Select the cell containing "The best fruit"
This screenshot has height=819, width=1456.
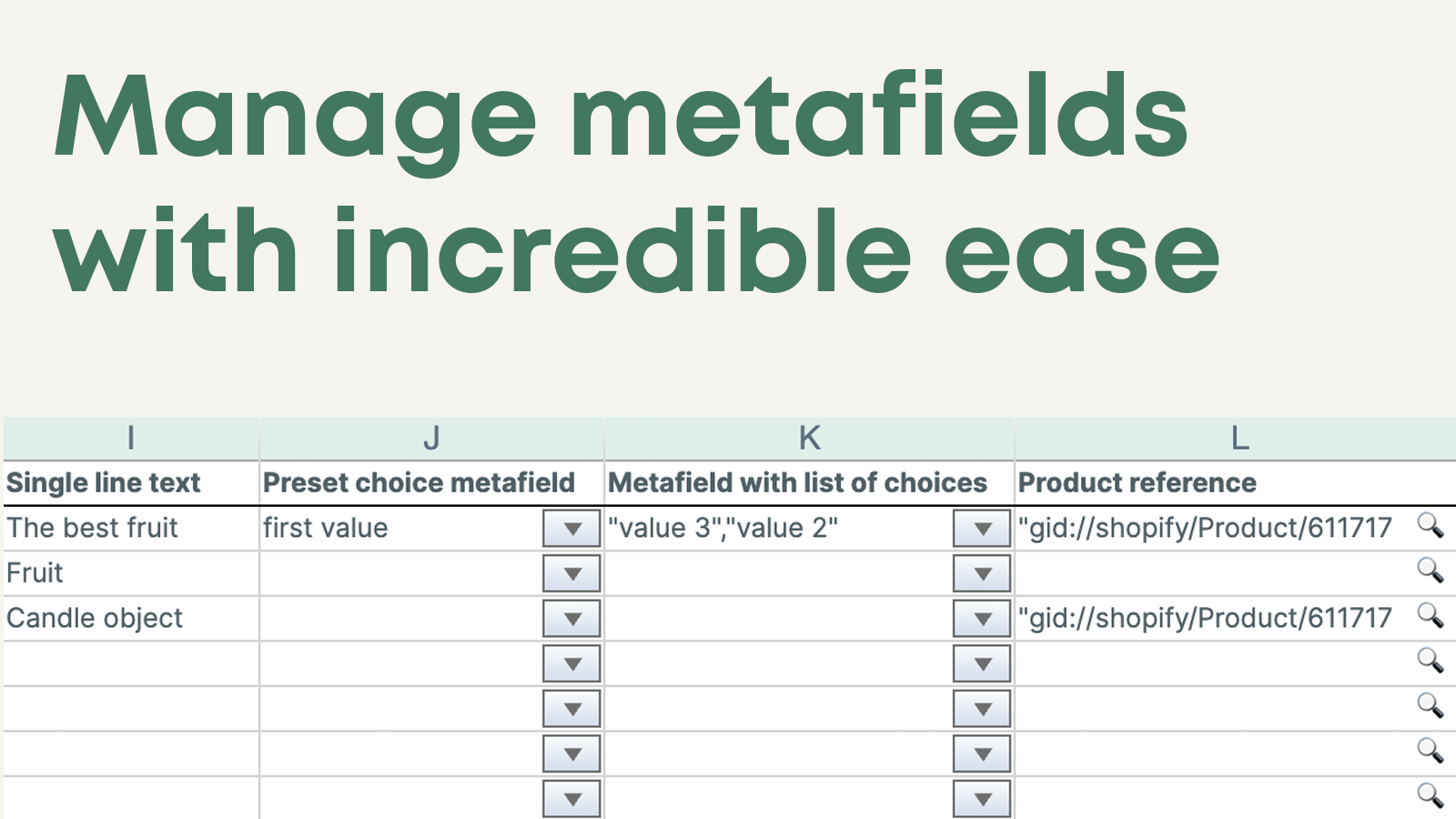coord(93,528)
